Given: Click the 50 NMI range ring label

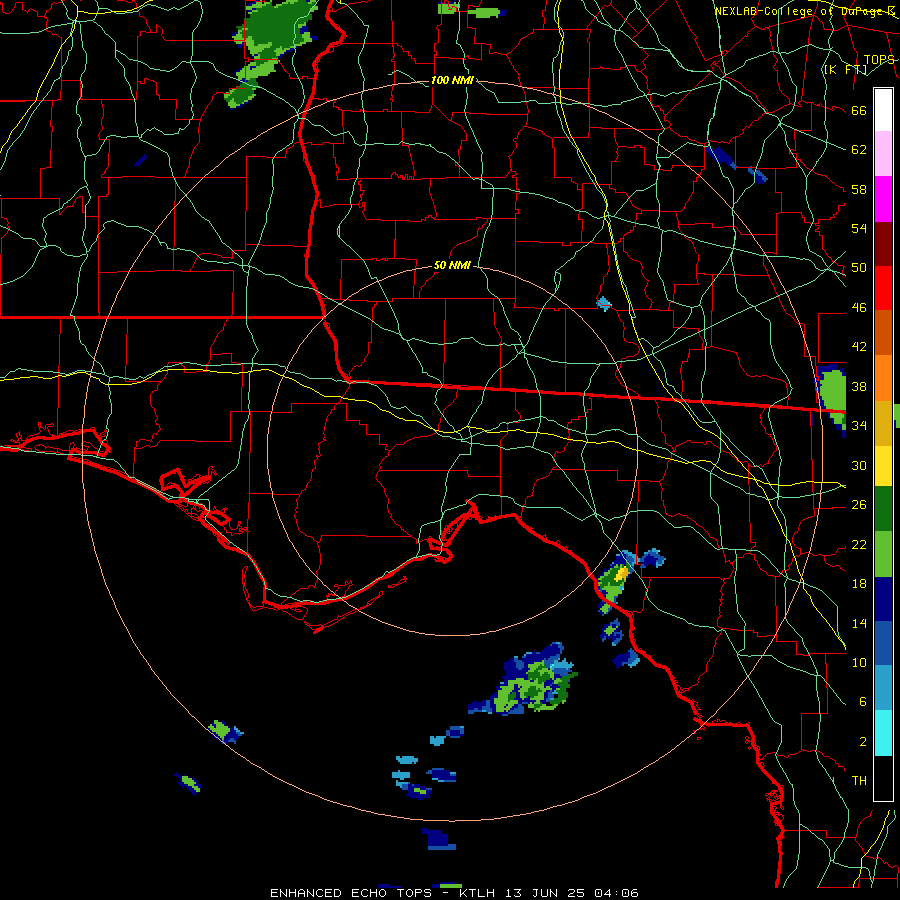Looking at the screenshot, I should click(x=452, y=265).
